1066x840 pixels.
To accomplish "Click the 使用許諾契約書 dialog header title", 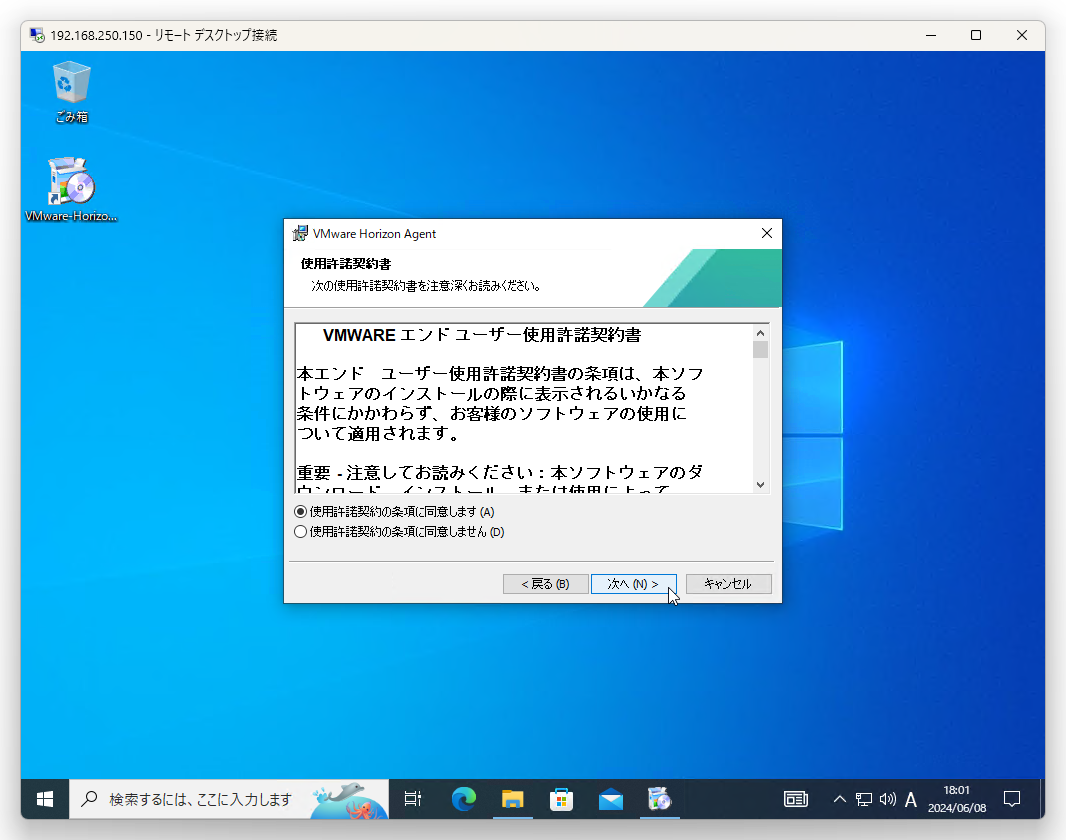I will click(x=346, y=264).
